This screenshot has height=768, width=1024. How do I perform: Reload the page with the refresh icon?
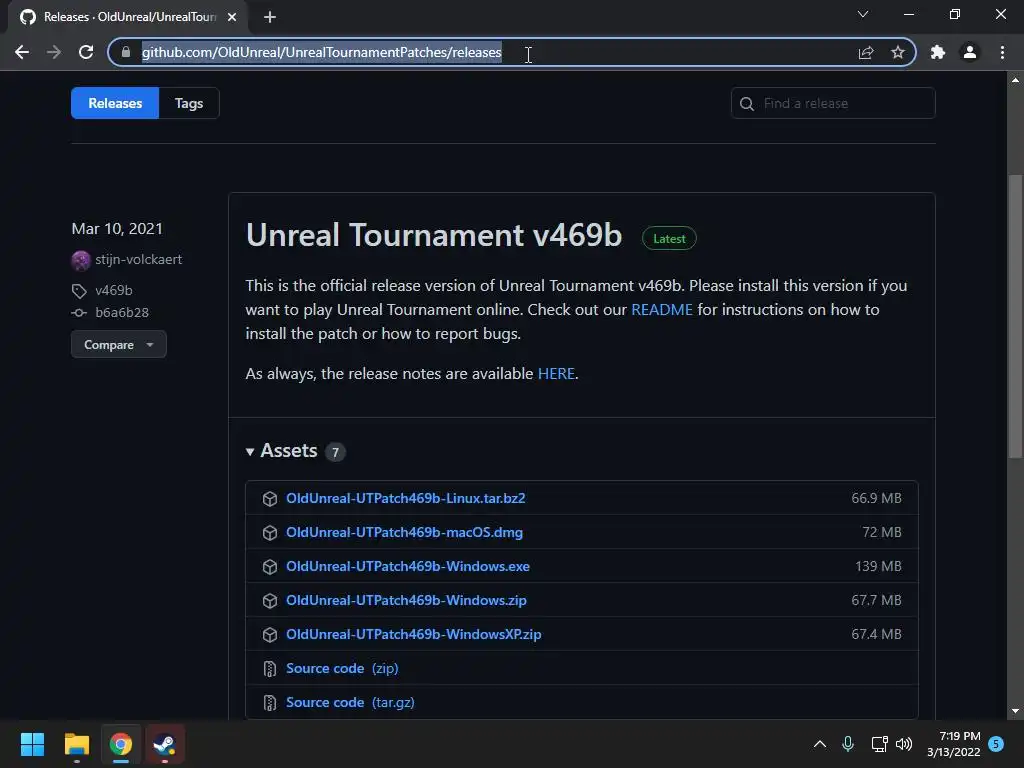86,52
